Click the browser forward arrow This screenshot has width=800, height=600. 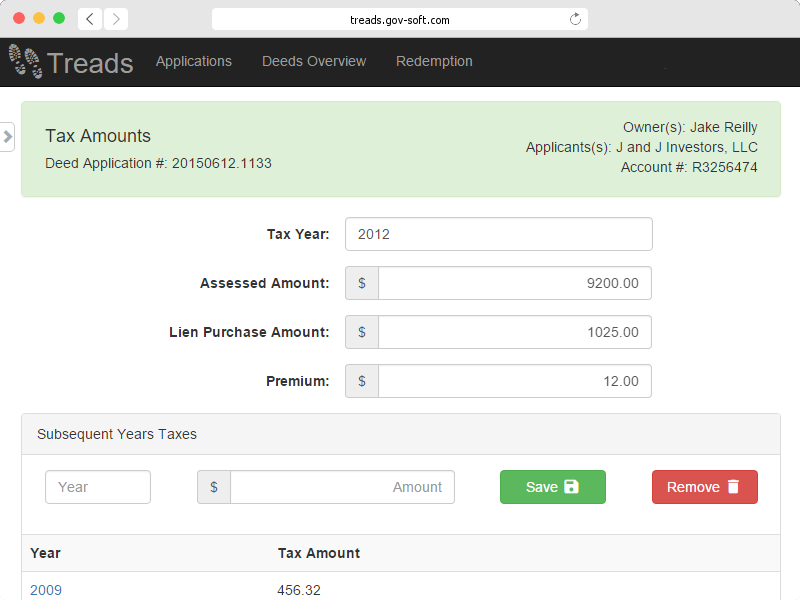(x=116, y=19)
